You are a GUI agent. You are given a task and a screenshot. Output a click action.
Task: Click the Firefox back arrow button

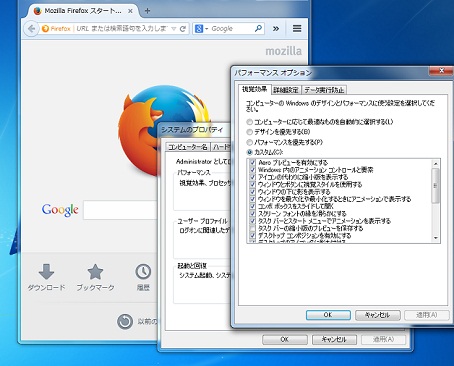coord(31,29)
